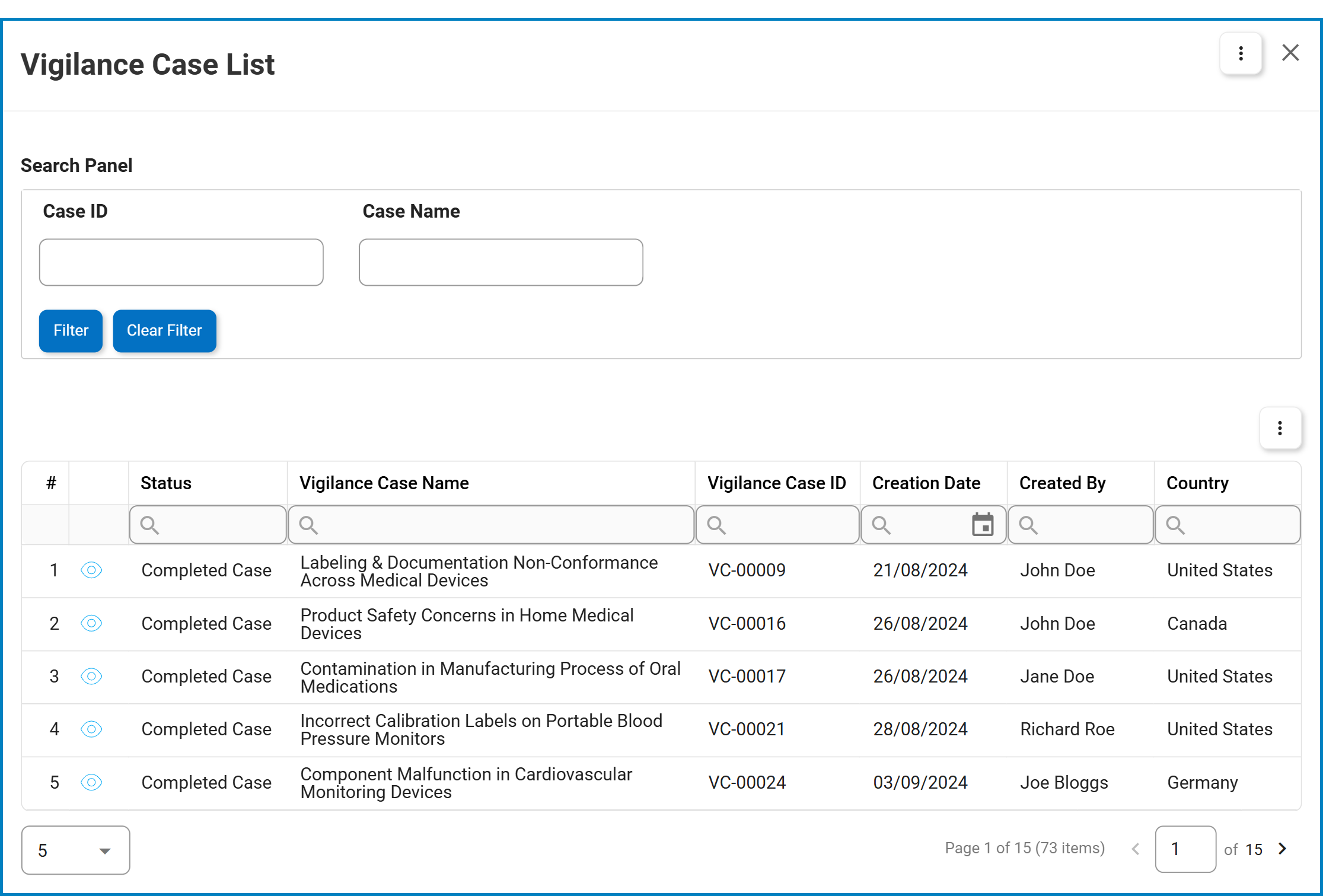Click the Canada country cell
Viewport: 1323px width, 896px height.
coord(1197,624)
